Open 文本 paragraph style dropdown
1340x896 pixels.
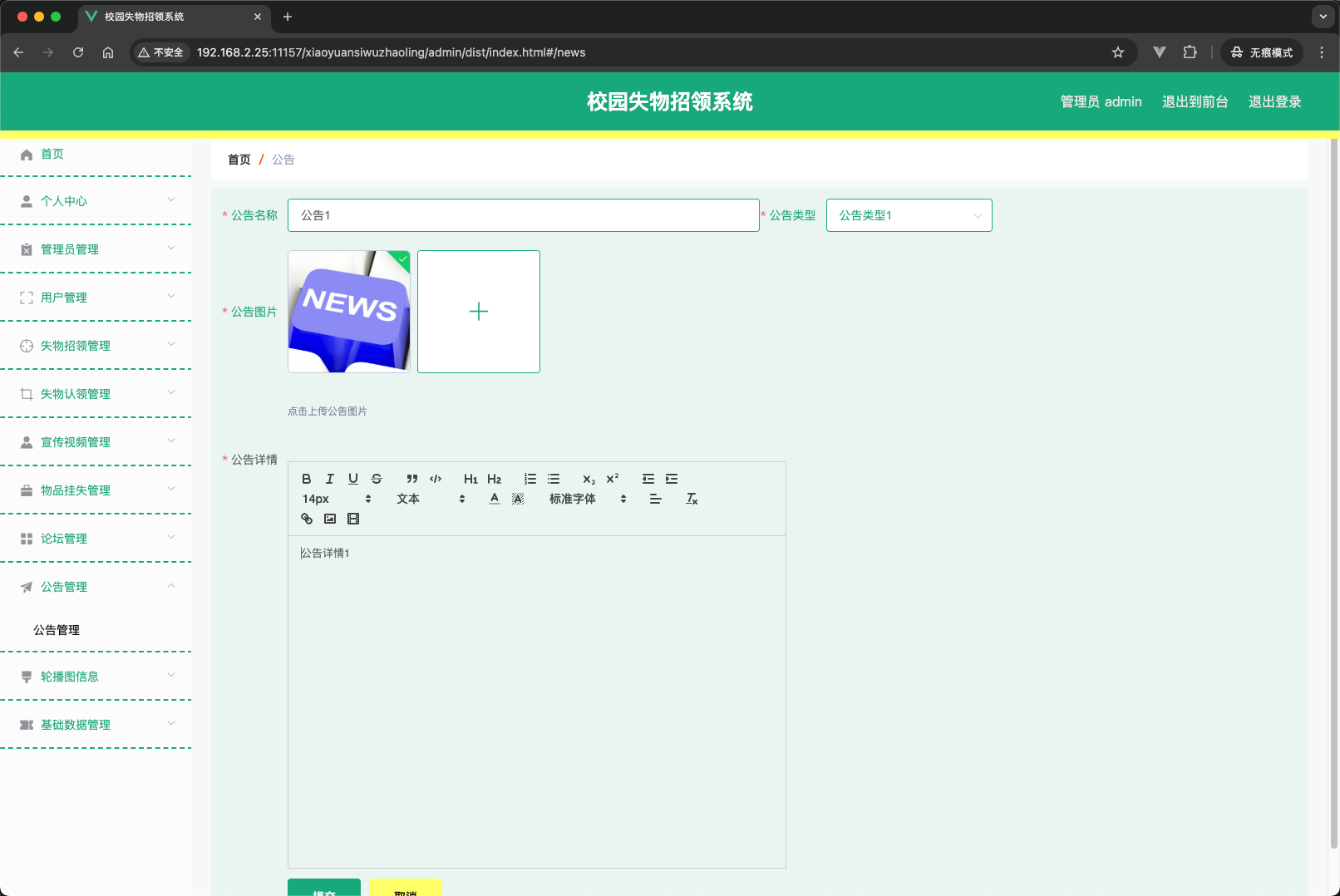pyautogui.click(x=431, y=499)
